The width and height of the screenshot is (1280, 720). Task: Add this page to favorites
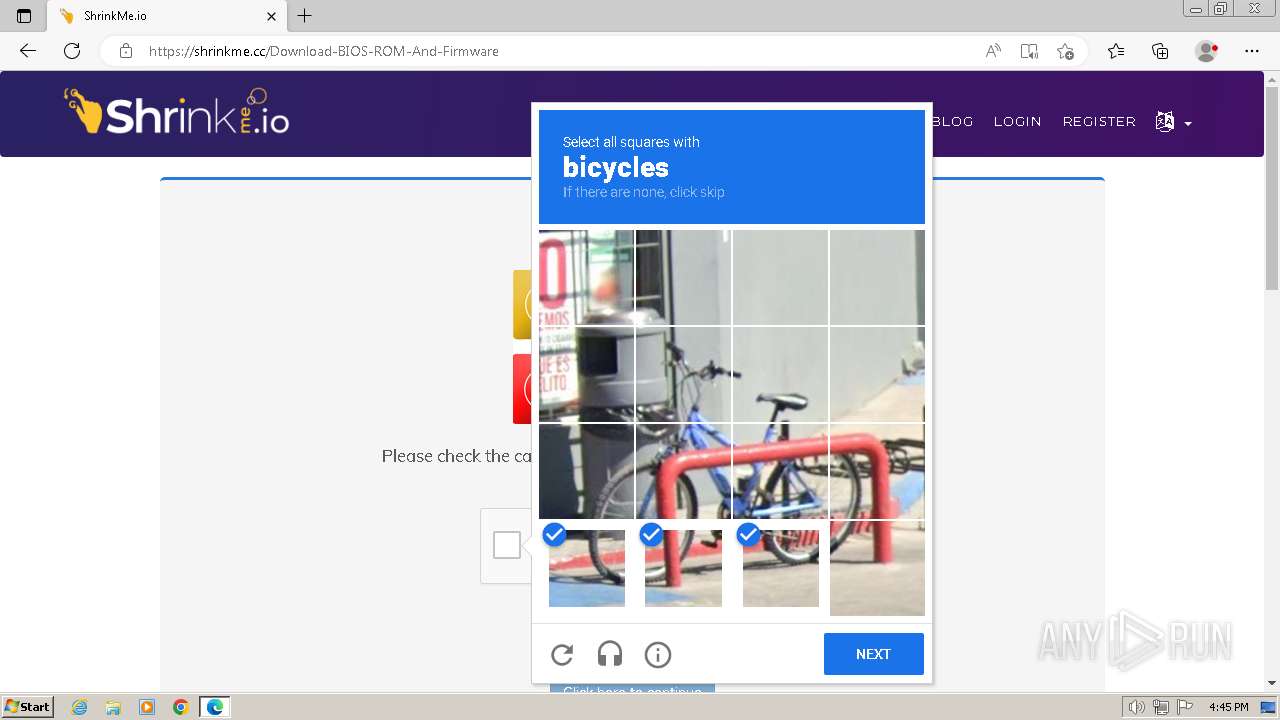point(1065,51)
